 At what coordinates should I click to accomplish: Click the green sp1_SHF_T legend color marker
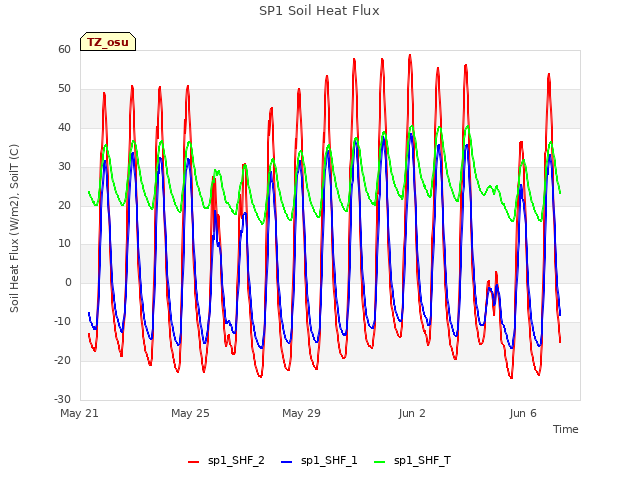tap(380, 462)
